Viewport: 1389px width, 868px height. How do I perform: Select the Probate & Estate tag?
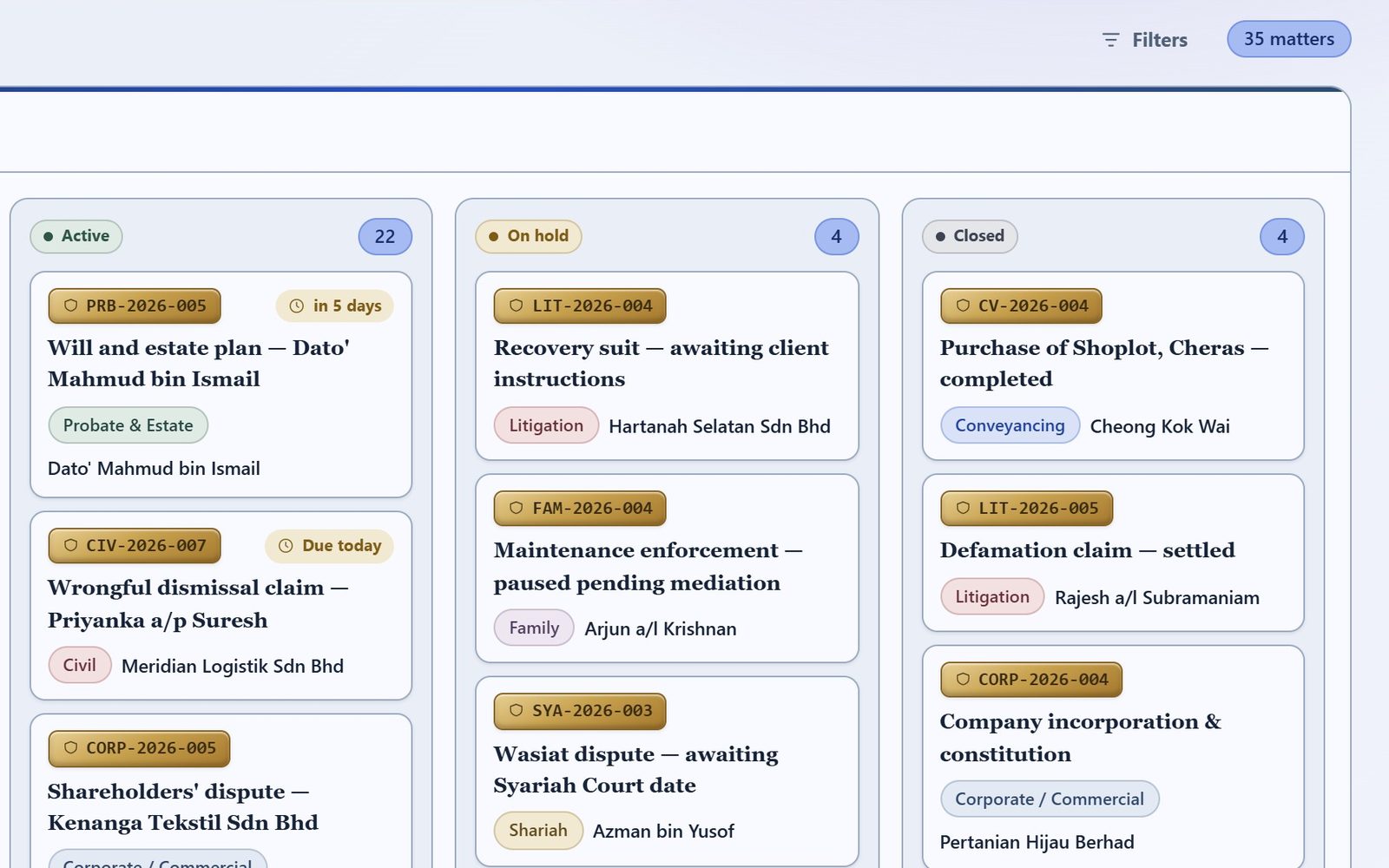point(128,425)
